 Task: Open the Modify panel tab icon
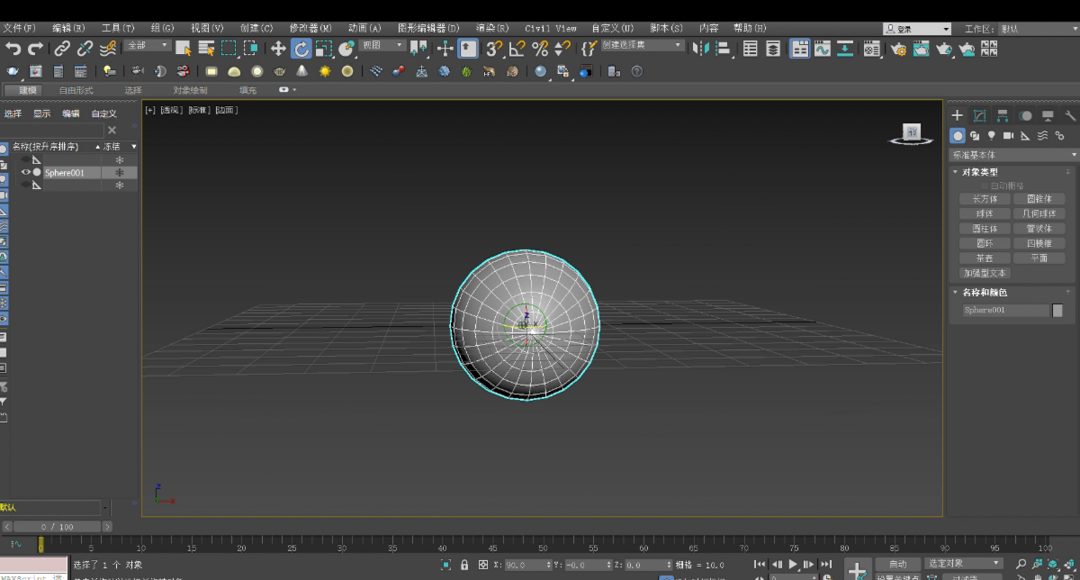pos(980,116)
